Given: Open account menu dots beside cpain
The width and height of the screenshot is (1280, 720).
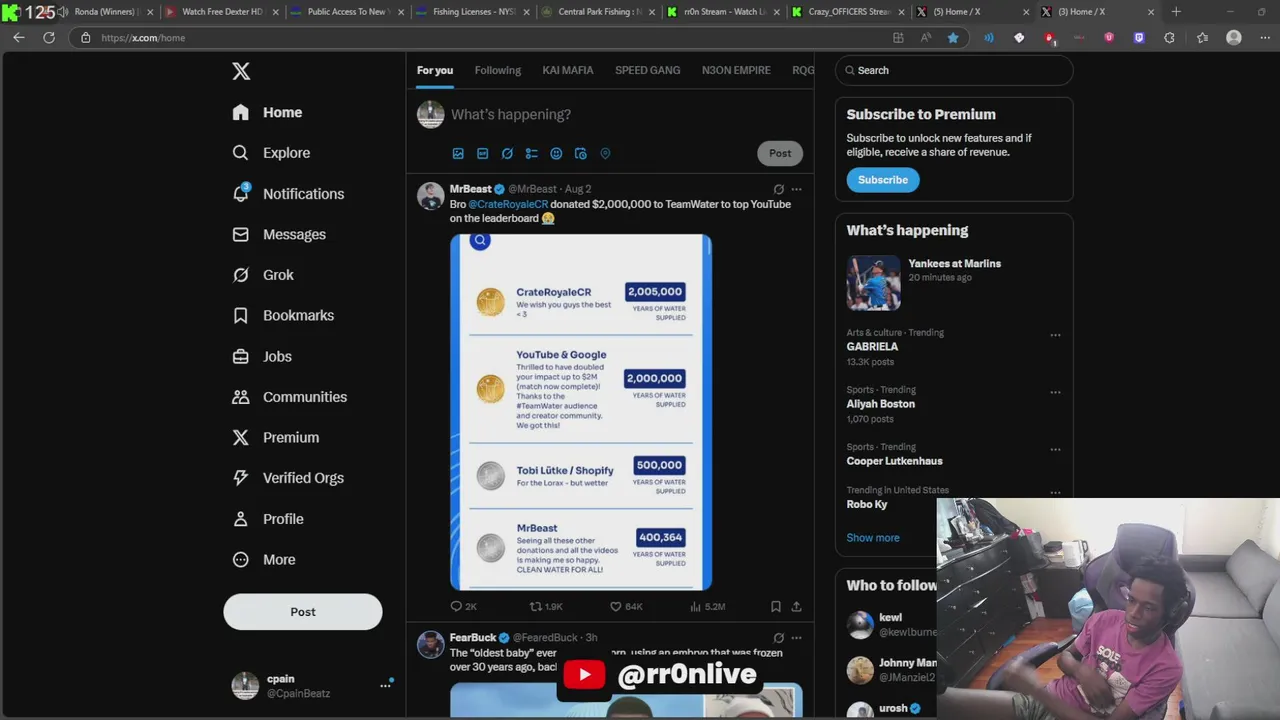Looking at the screenshot, I should click(x=385, y=685).
